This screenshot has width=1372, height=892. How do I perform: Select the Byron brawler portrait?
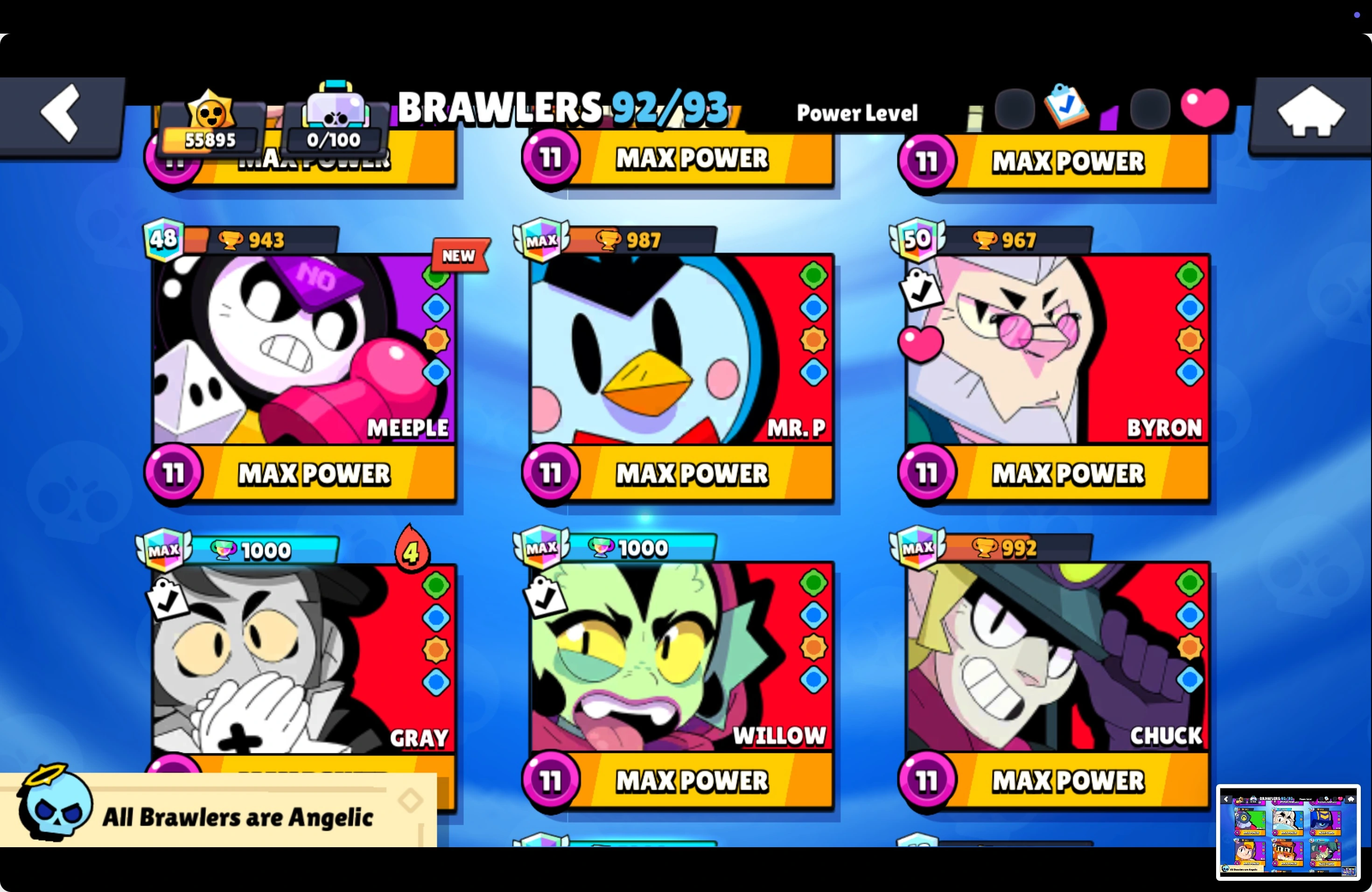tap(1057, 349)
